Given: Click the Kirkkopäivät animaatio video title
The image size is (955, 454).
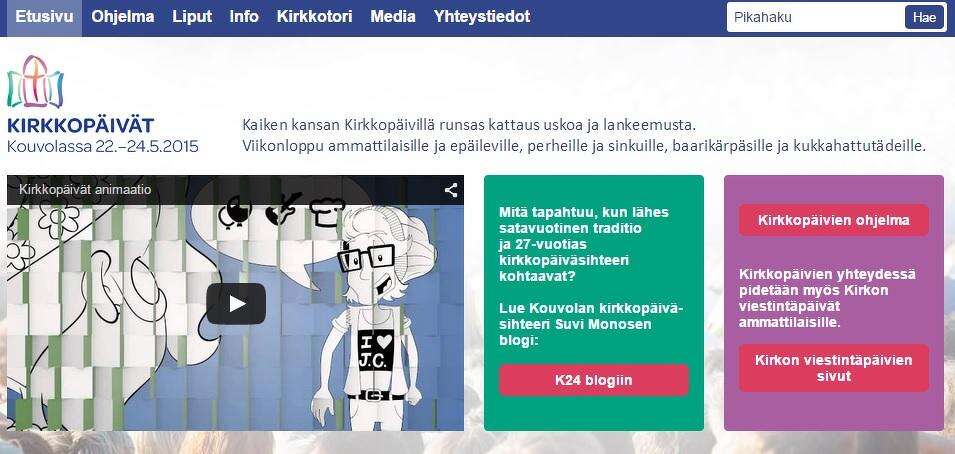Looking at the screenshot, I should point(85,190).
